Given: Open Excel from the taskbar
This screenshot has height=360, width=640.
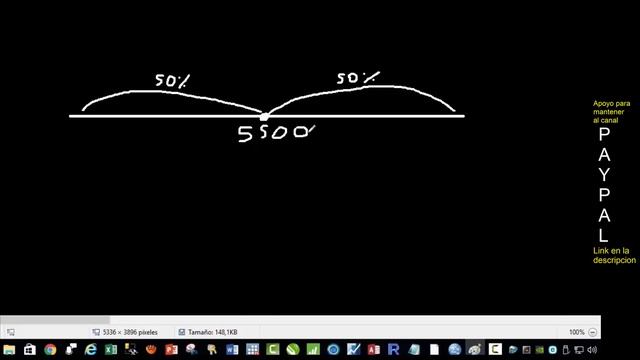Looking at the screenshot, I should [111, 350].
